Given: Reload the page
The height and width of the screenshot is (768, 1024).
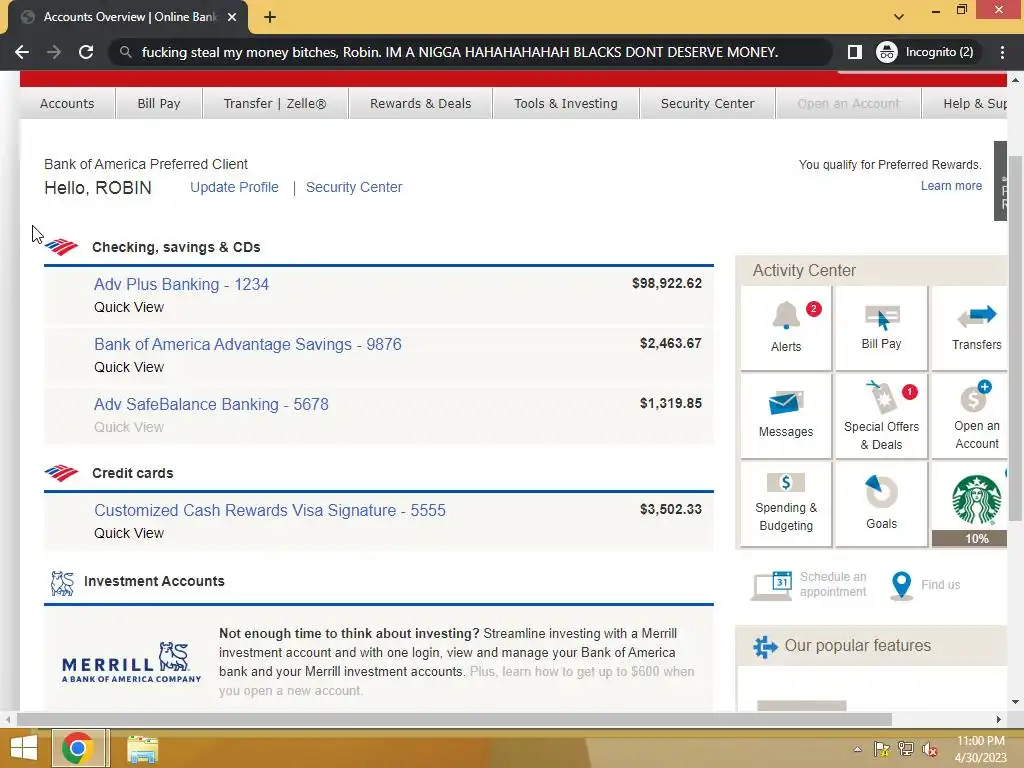Looking at the screenshot, I should tap(86, 52).
